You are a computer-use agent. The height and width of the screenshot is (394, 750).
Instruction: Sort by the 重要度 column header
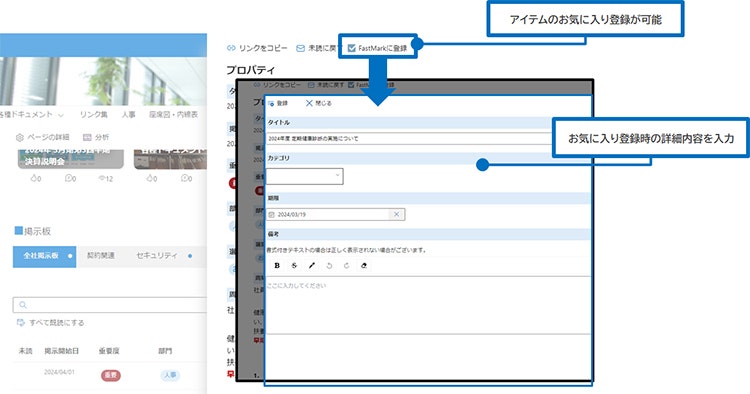point(109,351)
